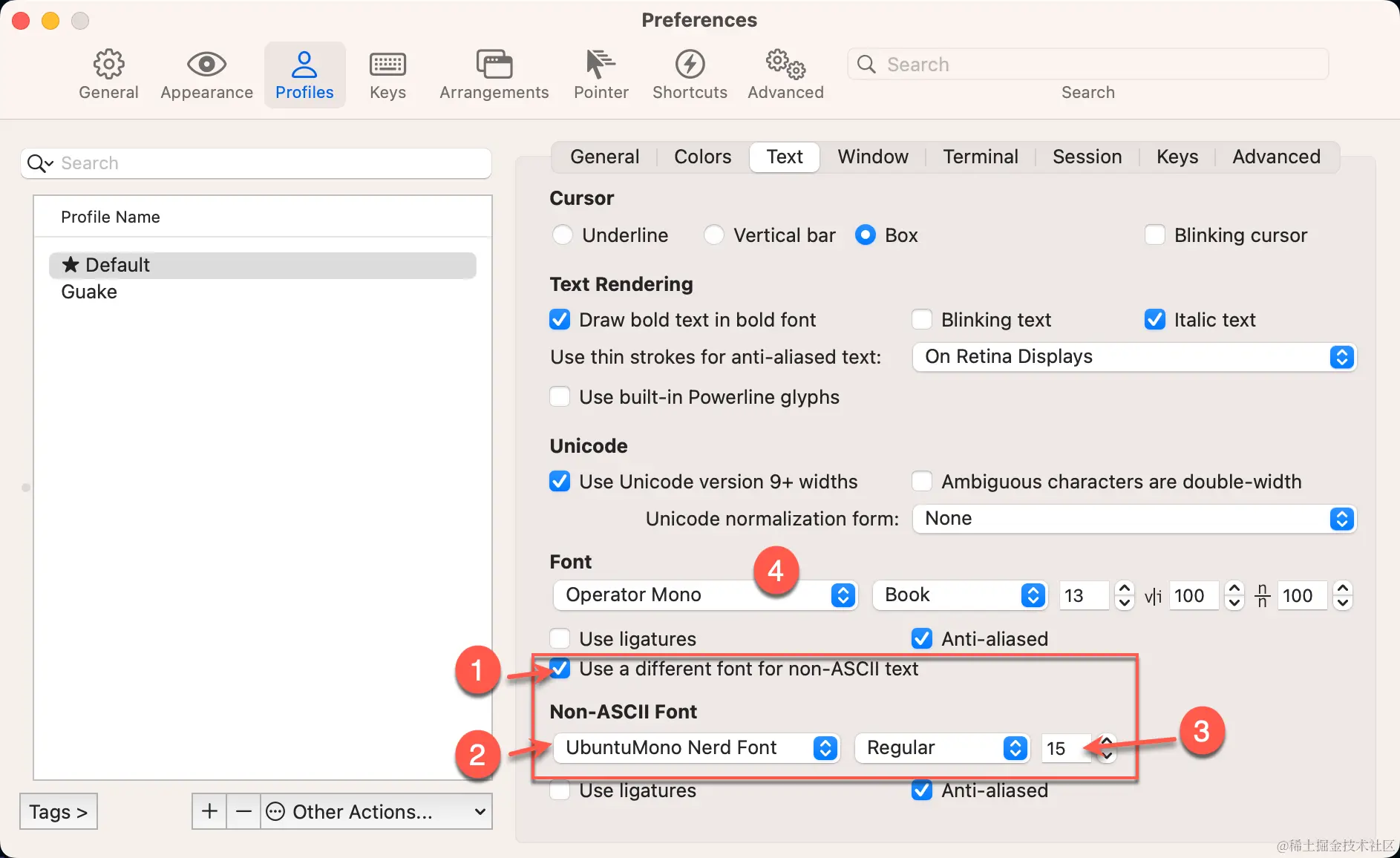1400x858 pixels.
Task: Toggle Use Unicode version 9+ widths
Action: [560, 482]
